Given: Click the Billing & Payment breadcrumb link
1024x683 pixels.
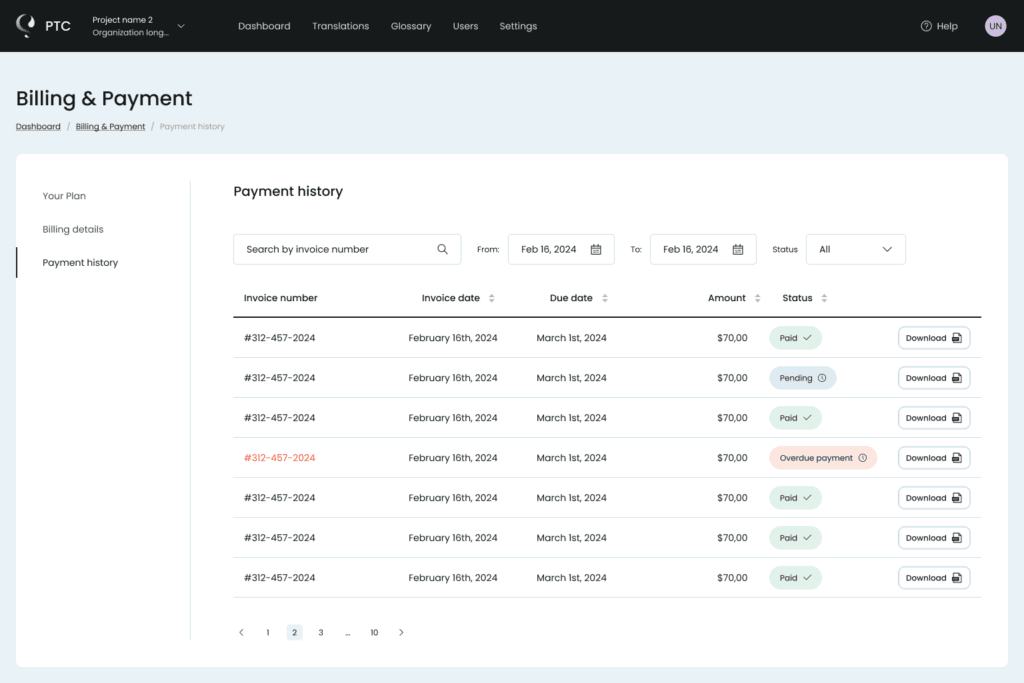Looking at the screenshot, I should point(110,127).
